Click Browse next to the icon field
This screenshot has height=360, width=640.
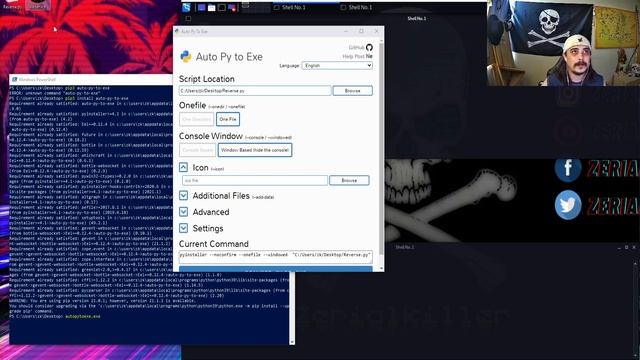[x=349, y=180]
